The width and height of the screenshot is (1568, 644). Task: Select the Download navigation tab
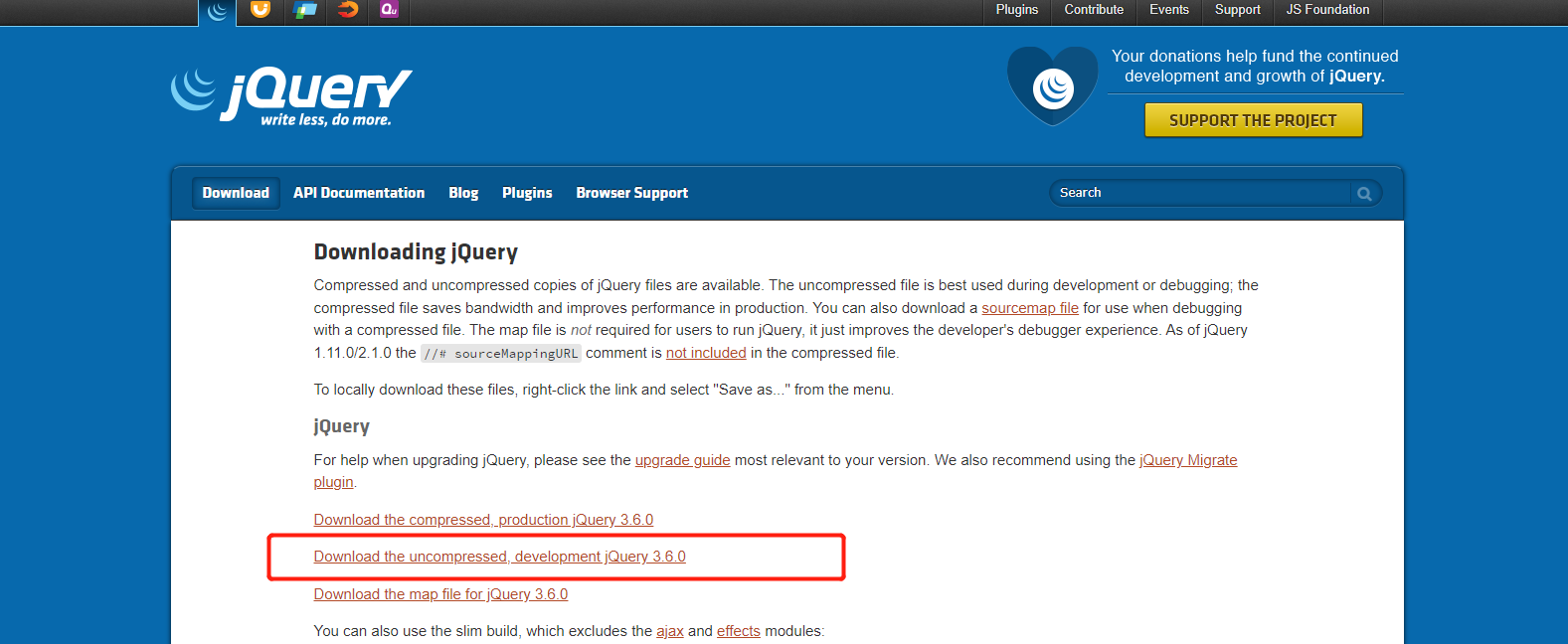click(236, 193)
